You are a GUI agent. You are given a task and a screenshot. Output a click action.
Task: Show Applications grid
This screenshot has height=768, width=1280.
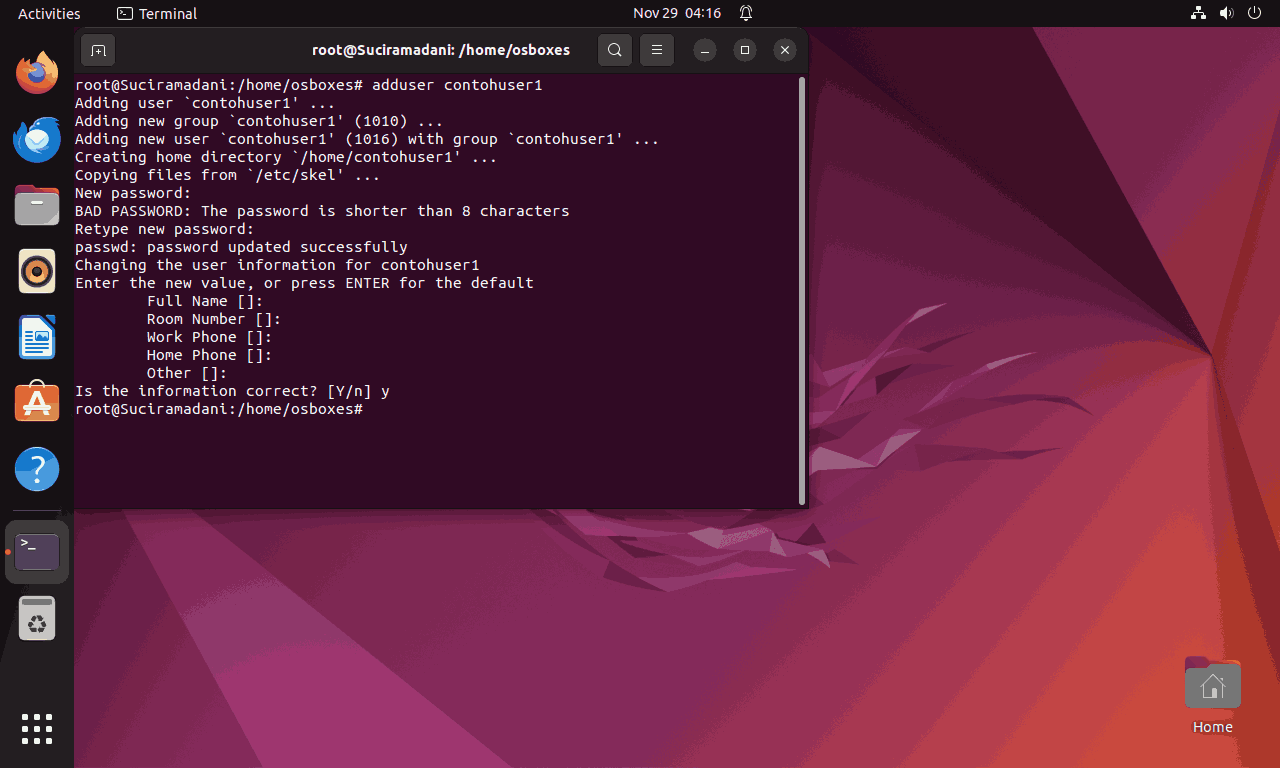pos(37,729)
